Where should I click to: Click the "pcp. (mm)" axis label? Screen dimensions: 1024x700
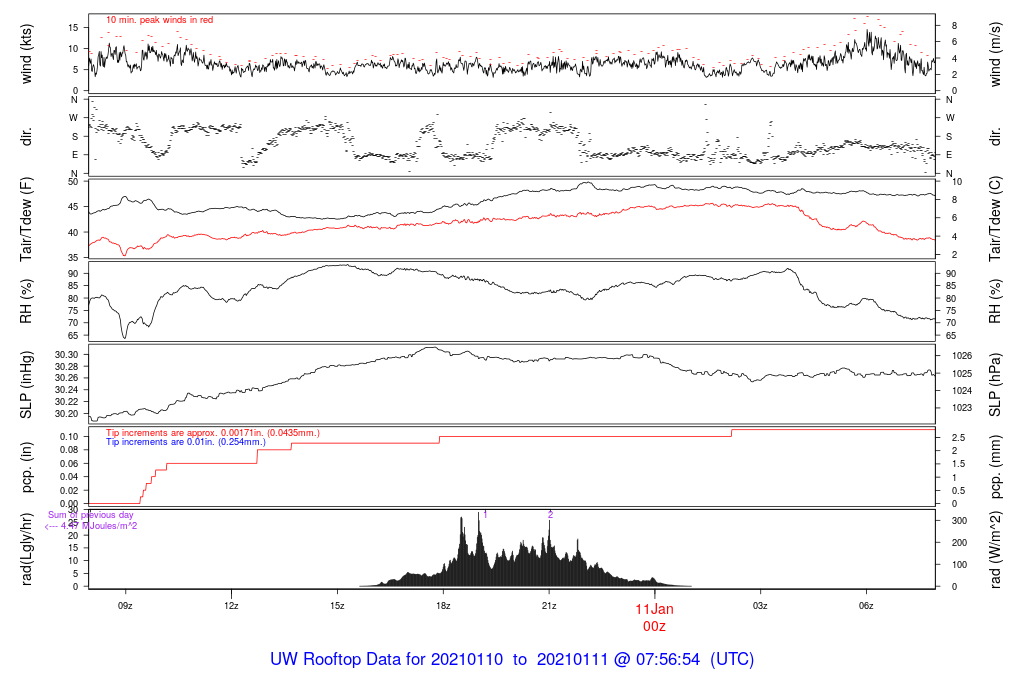click(x=995, y=468)
